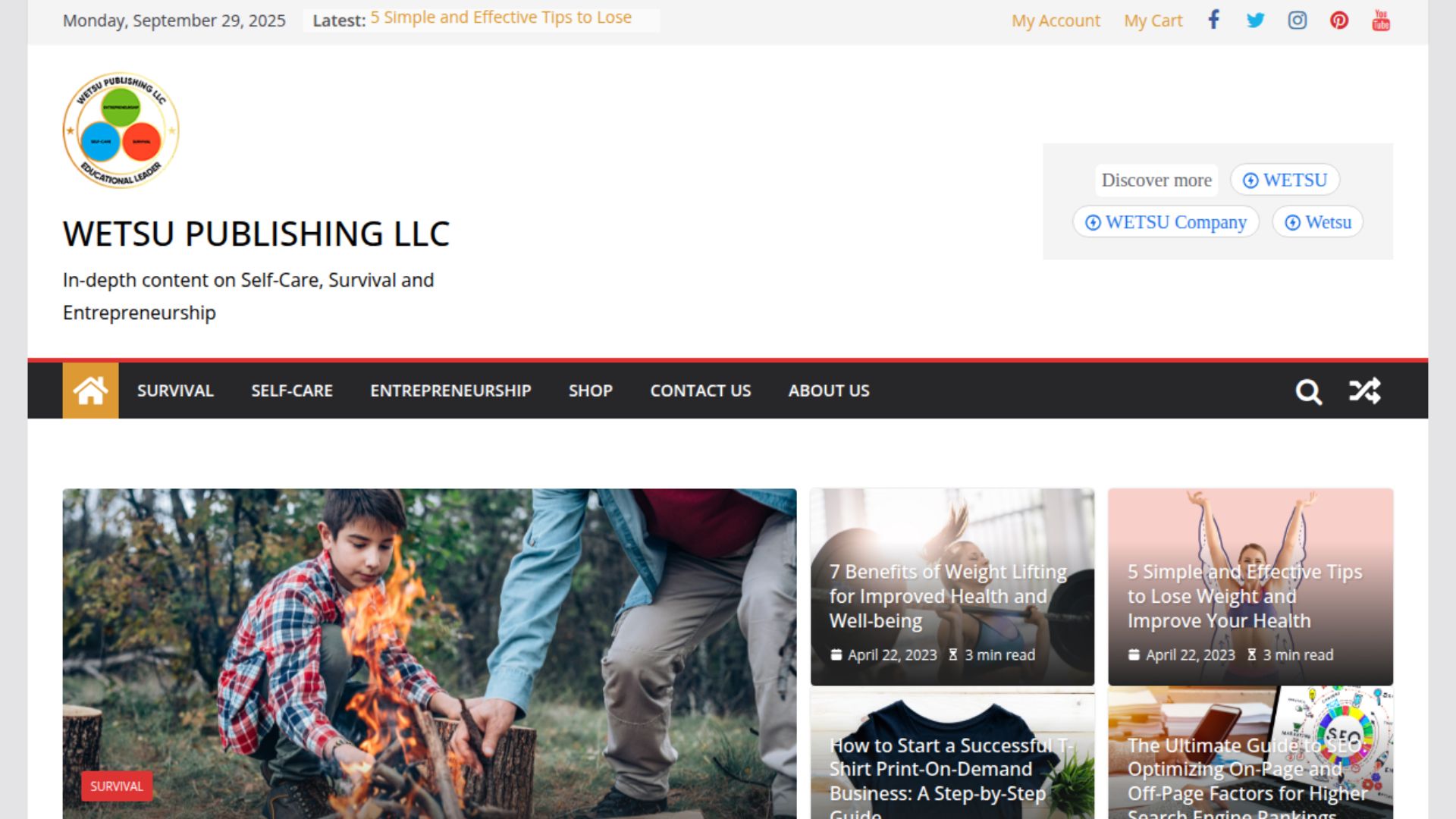This screenshot has width=1456, height=819.
Task: Click the Home icon in navigation bar
Action: (90, 391)
